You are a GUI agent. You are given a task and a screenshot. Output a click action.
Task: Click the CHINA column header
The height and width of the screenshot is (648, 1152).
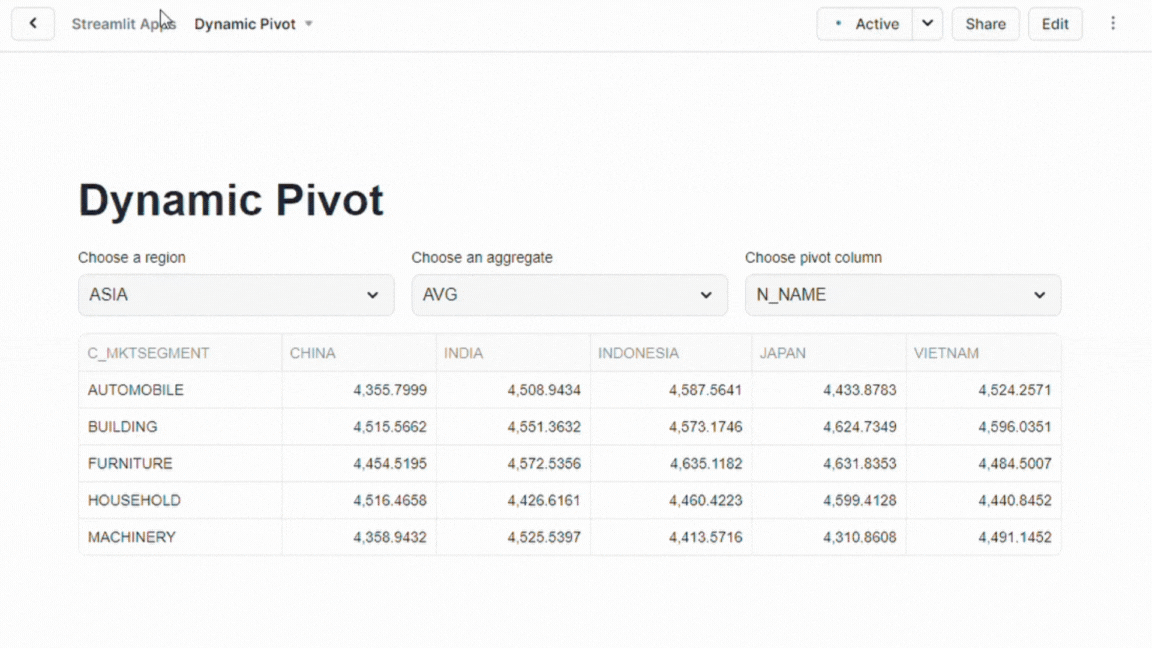coord(313,353)
